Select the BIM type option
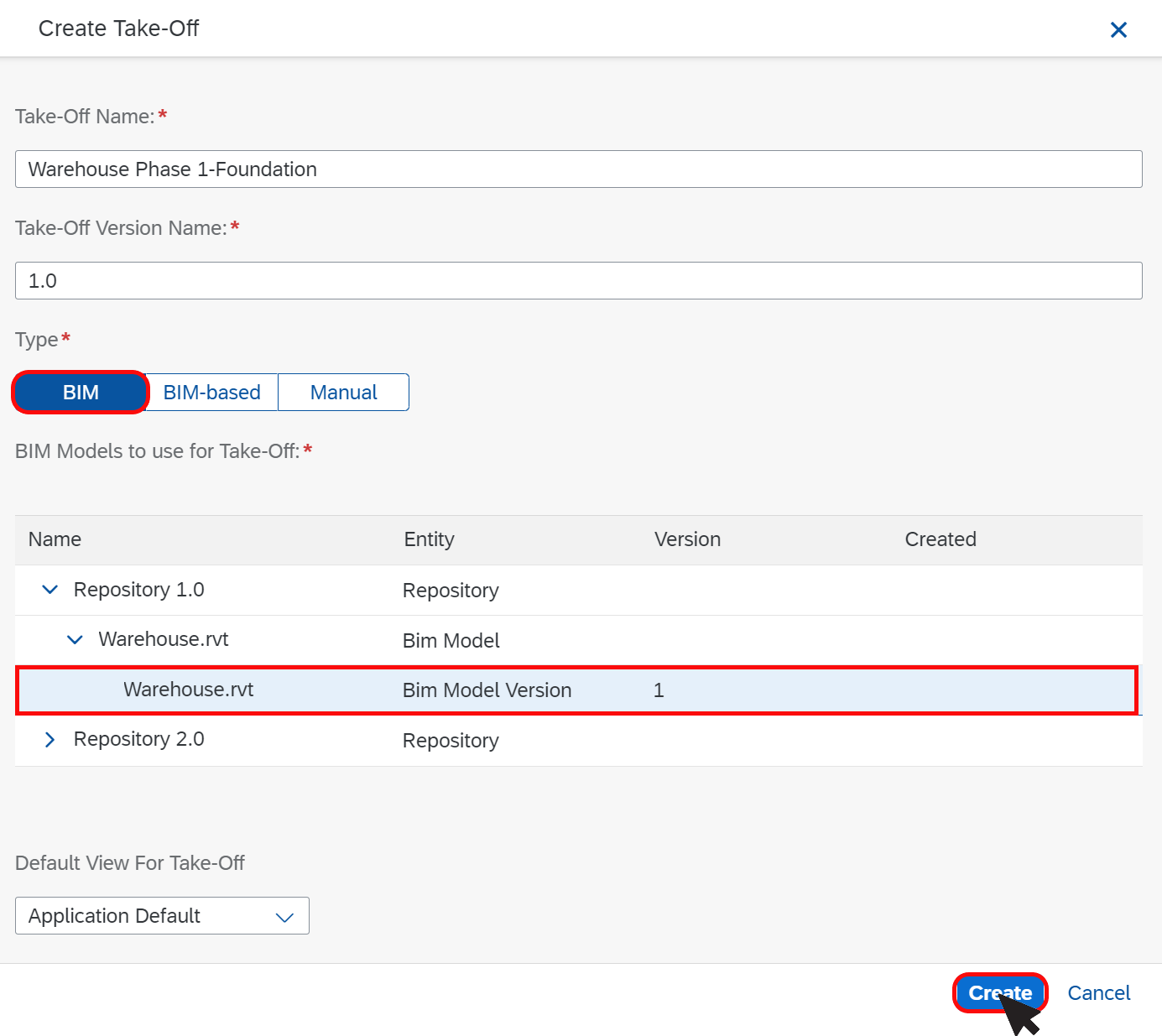Screen dimensions: 1162x1036 click(x=81, y=393)
